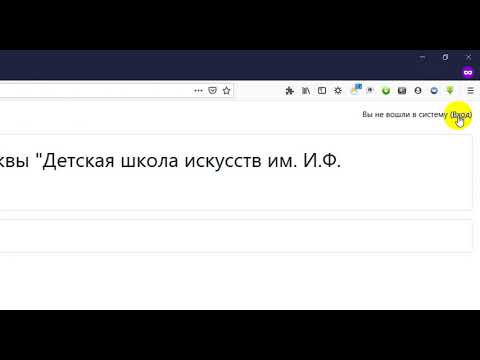Click the green download arrow extension icon
Viewport: 480px width, 360px height.
coord(450,91)
